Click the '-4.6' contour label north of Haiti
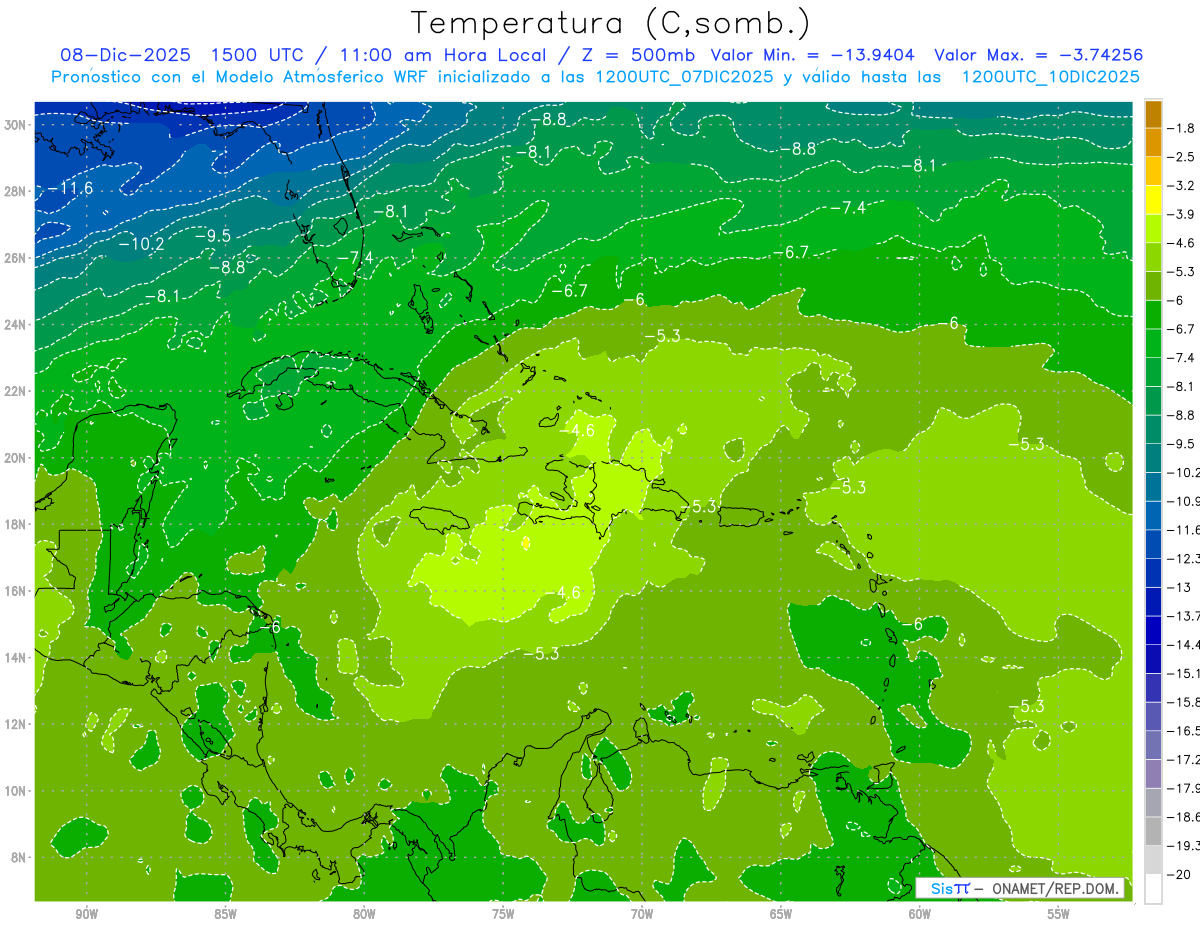 tap(577, 430)
